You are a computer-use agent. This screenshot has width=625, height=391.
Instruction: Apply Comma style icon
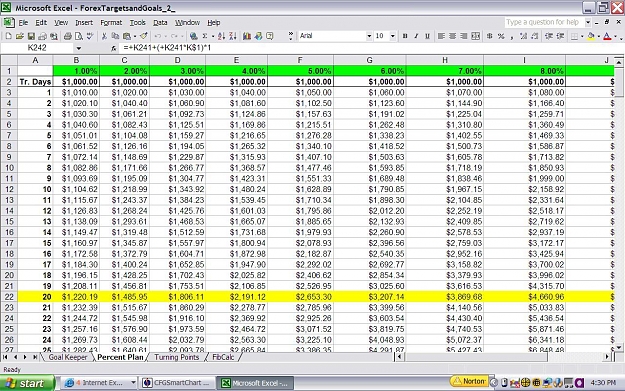tap(512, 36)
